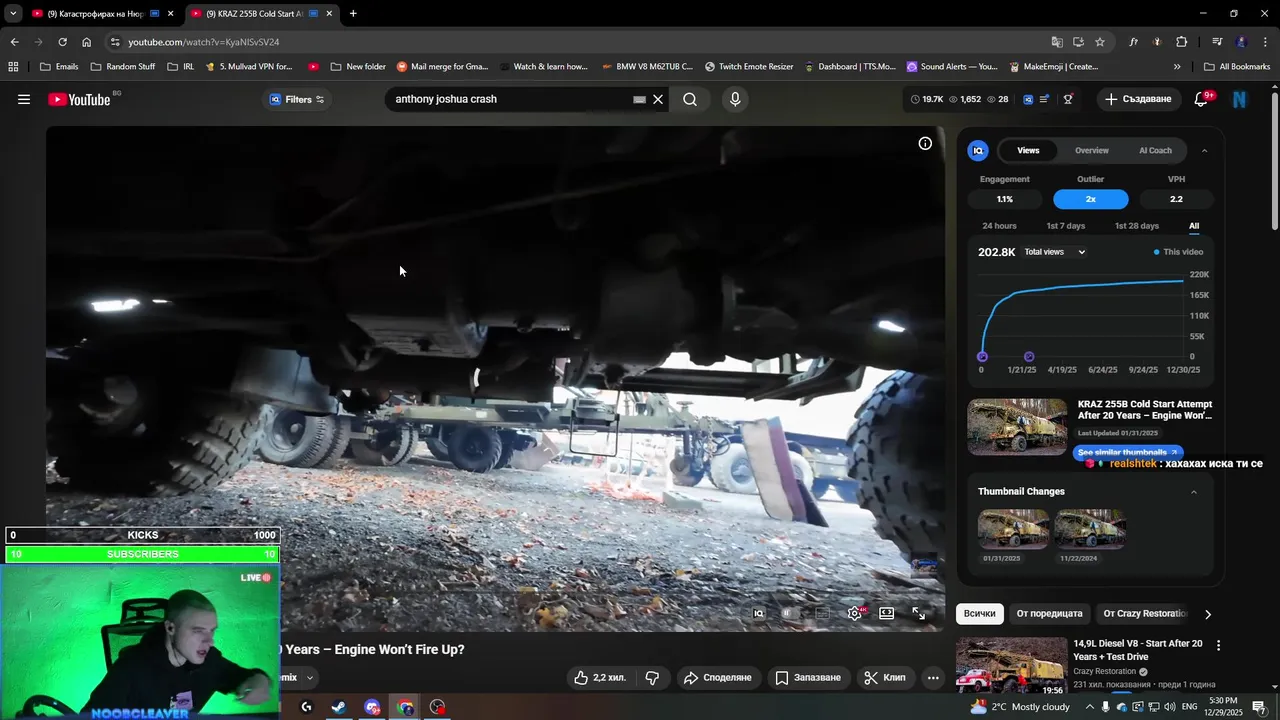Image resolution: width=1280 pixels, height=720 pixels.
Task: Save the video with Запазване
Action: [x=808, y=677]
